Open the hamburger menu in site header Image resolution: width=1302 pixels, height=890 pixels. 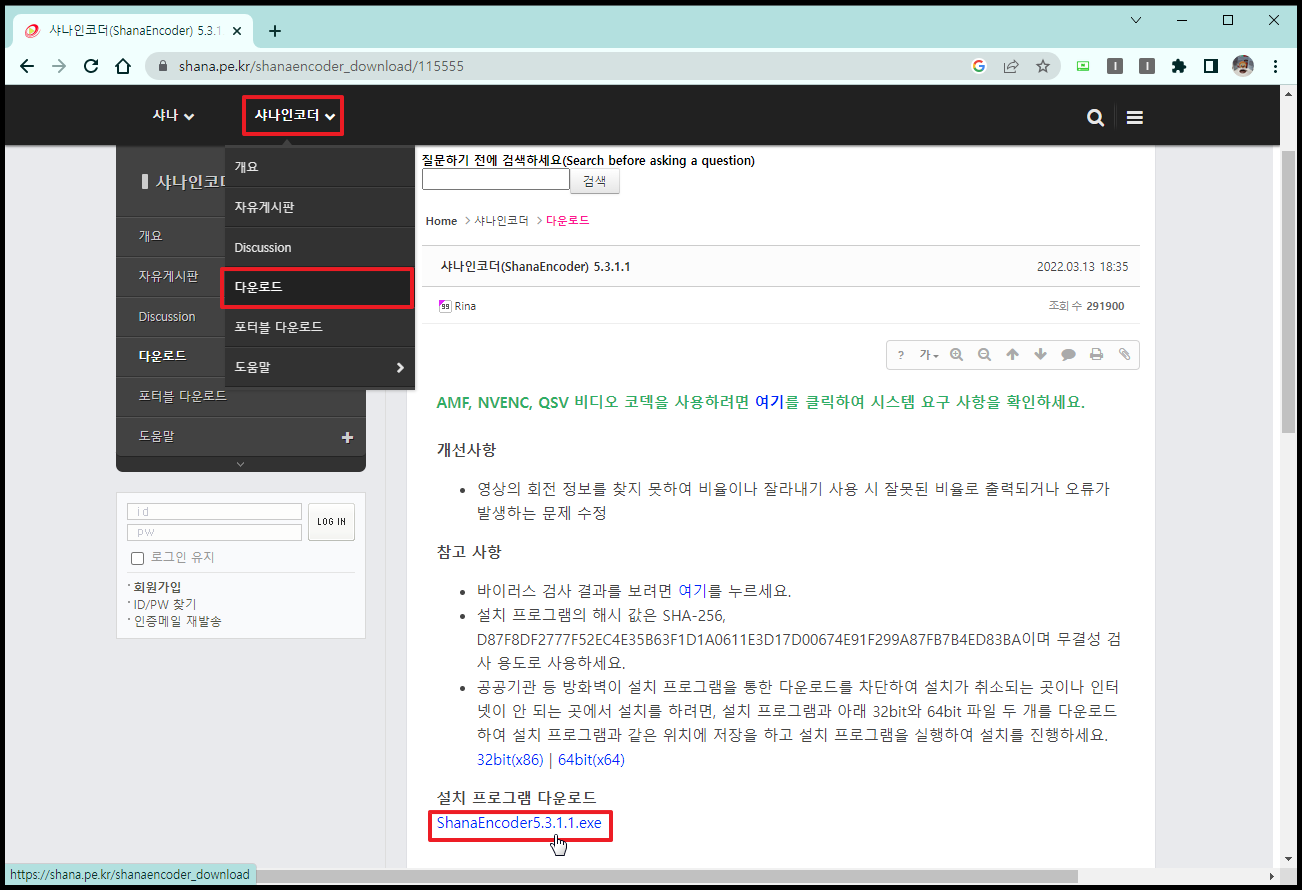coord(1134,117)
